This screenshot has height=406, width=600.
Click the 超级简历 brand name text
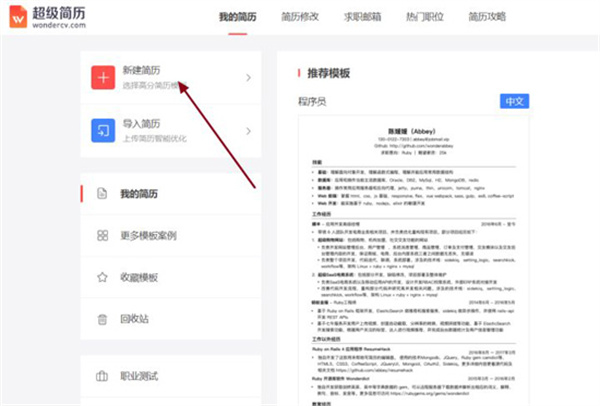pyautogui.click(x=62, y=11)
